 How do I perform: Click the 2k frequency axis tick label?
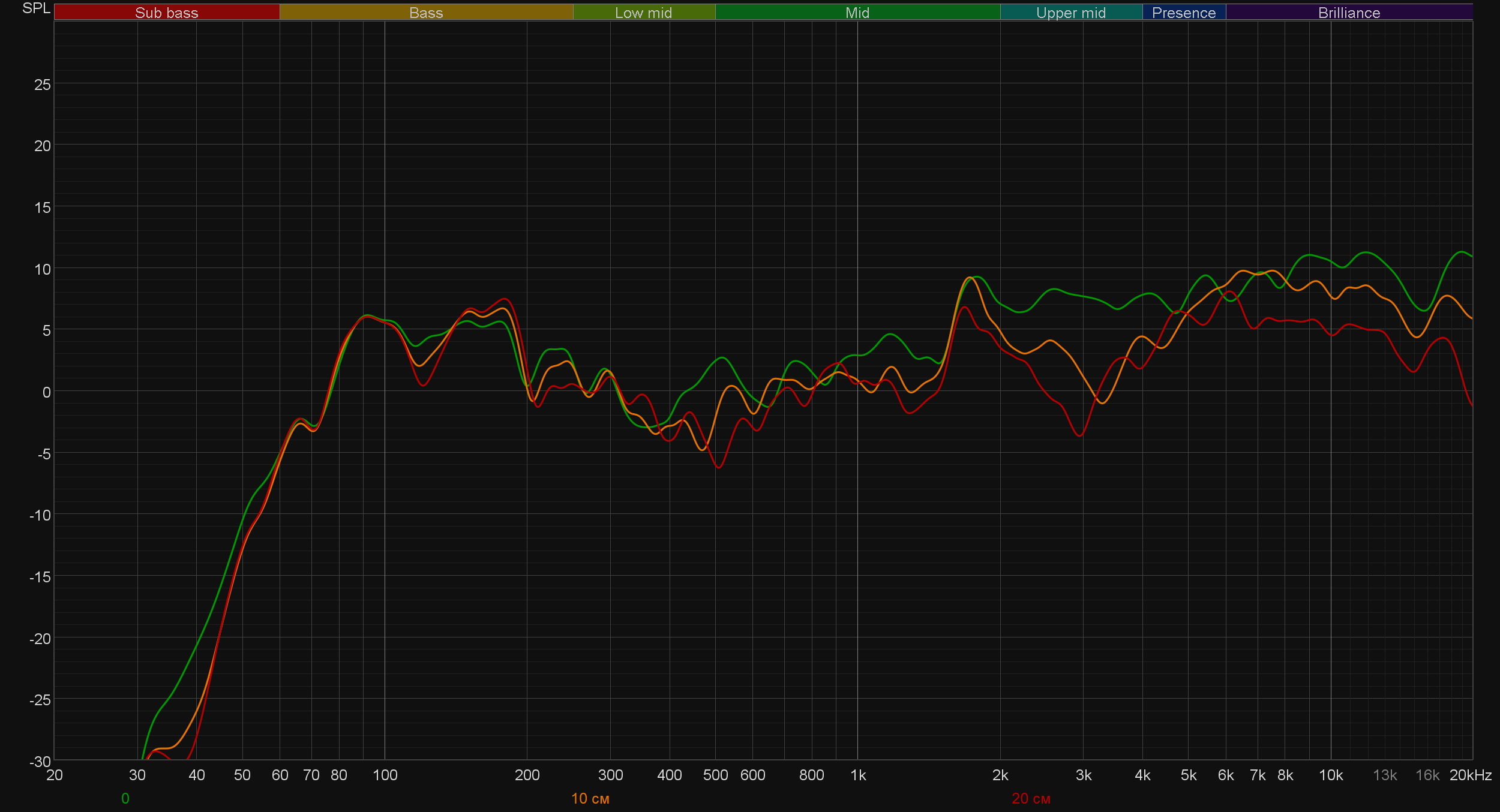1000,775
